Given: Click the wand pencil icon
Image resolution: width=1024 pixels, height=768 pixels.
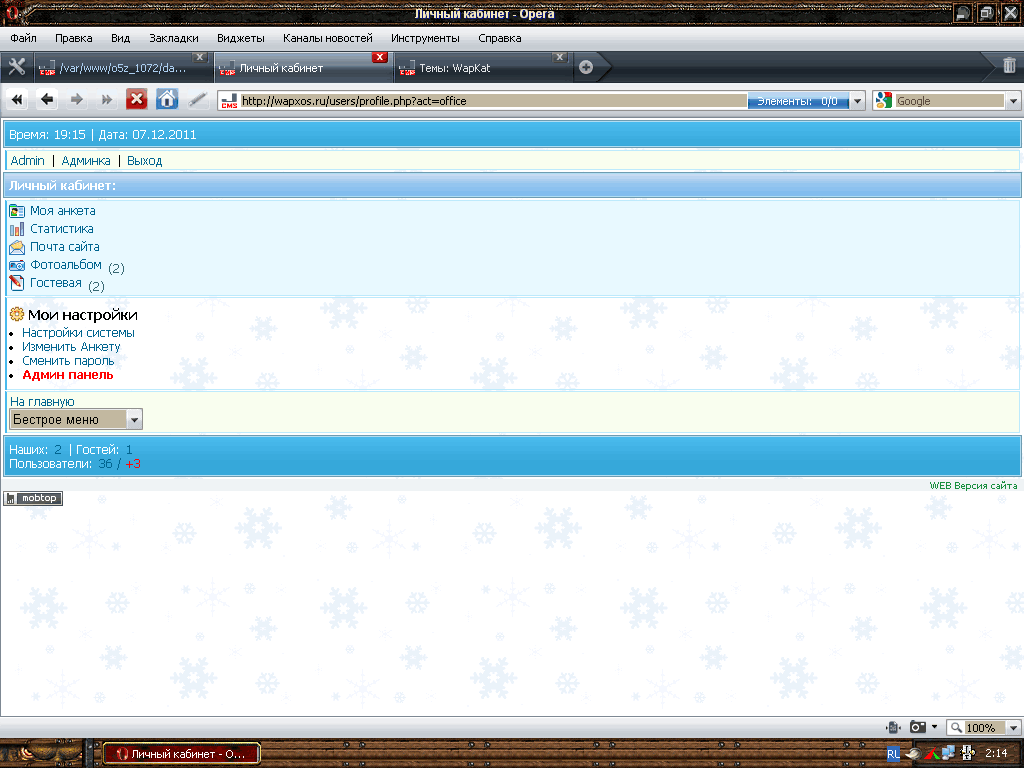Looking at the screenshot, I should pos(197,100).
